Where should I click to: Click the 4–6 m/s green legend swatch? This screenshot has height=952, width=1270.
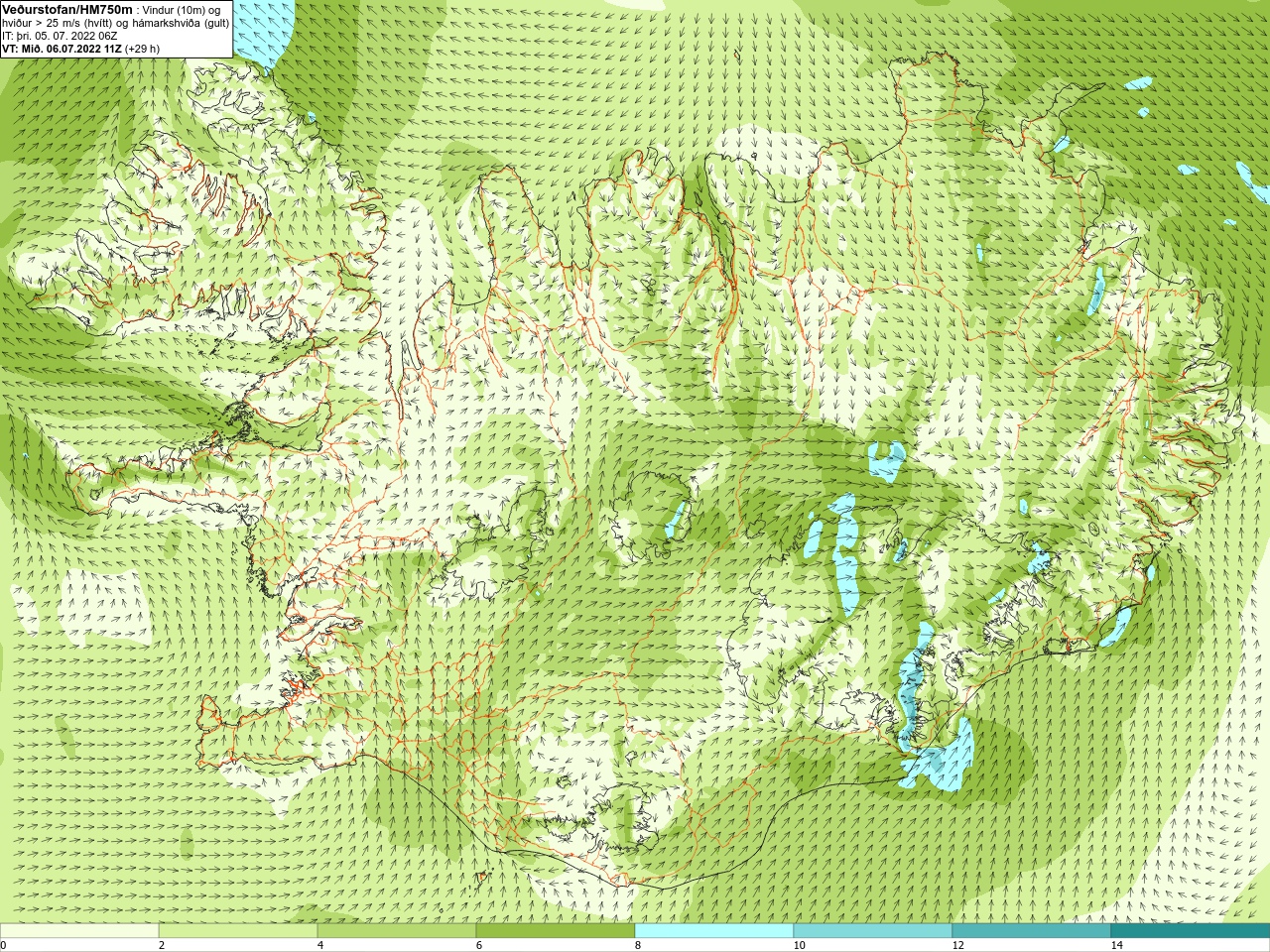(x=397, y=931)
